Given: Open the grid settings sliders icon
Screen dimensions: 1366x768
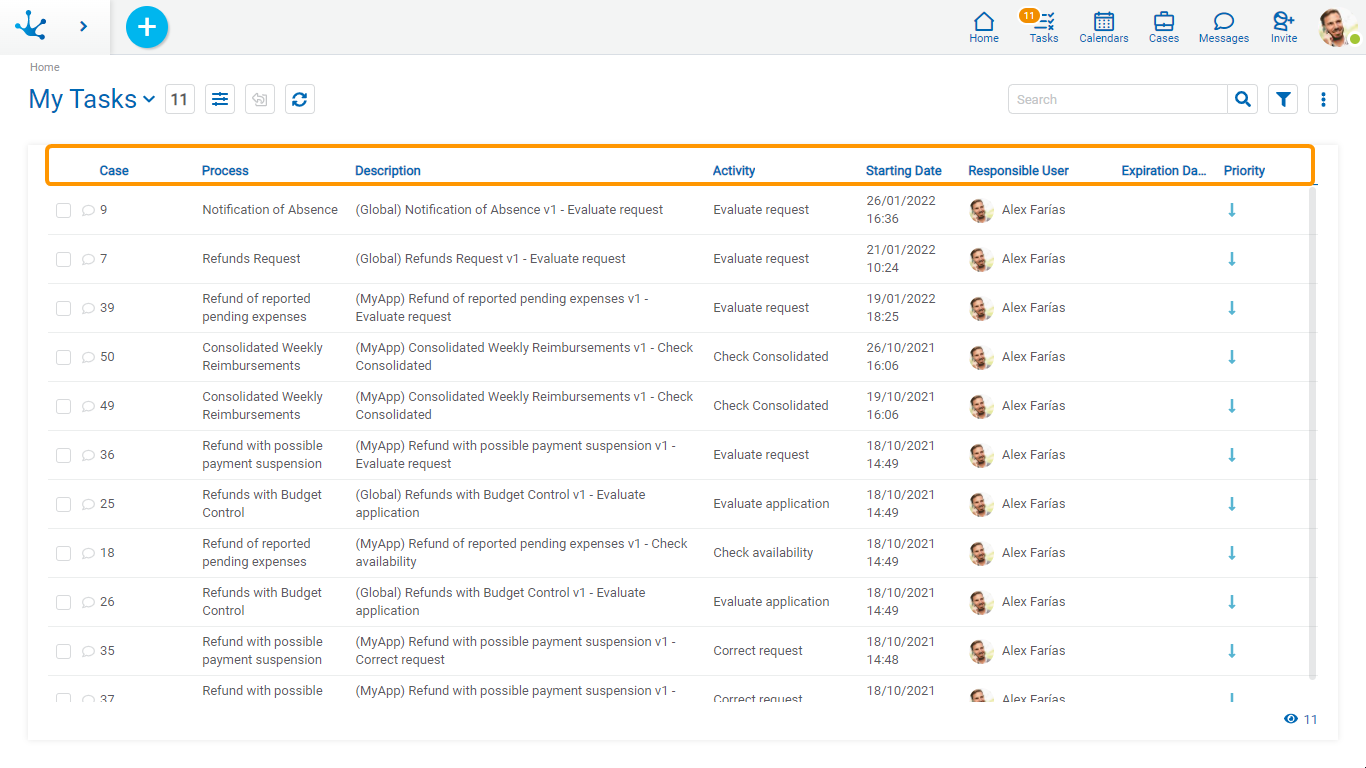Looking at the screenshot, I should [x=220, y=99].
